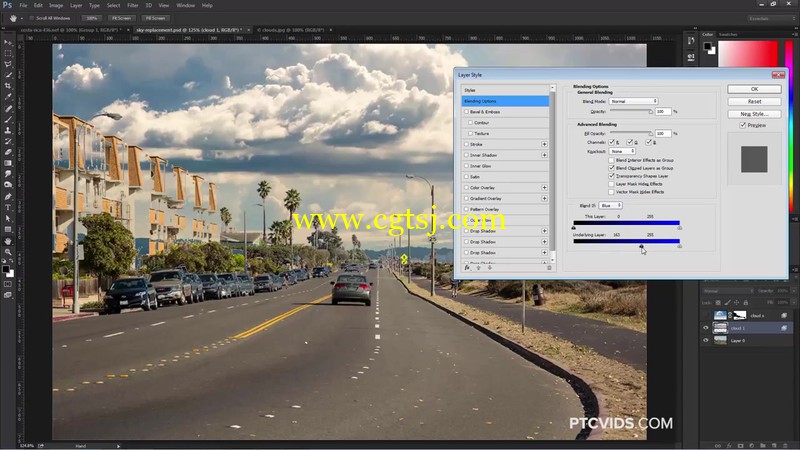Click the fx icon in Layer Style dialog
Image resolution: width=800 pixels, height=450 pixels.
pos(467,268)
